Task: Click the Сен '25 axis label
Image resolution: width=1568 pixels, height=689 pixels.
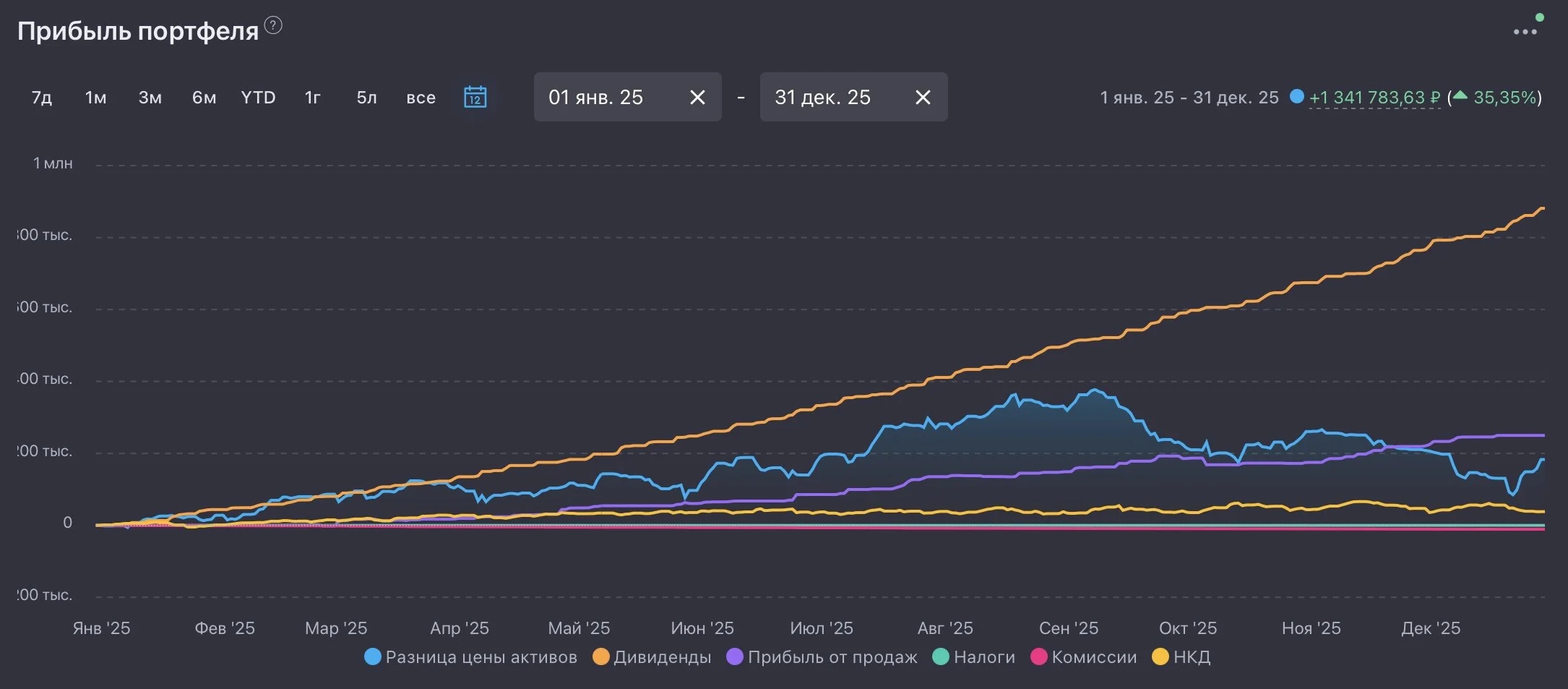Action: pos(1069,628)
